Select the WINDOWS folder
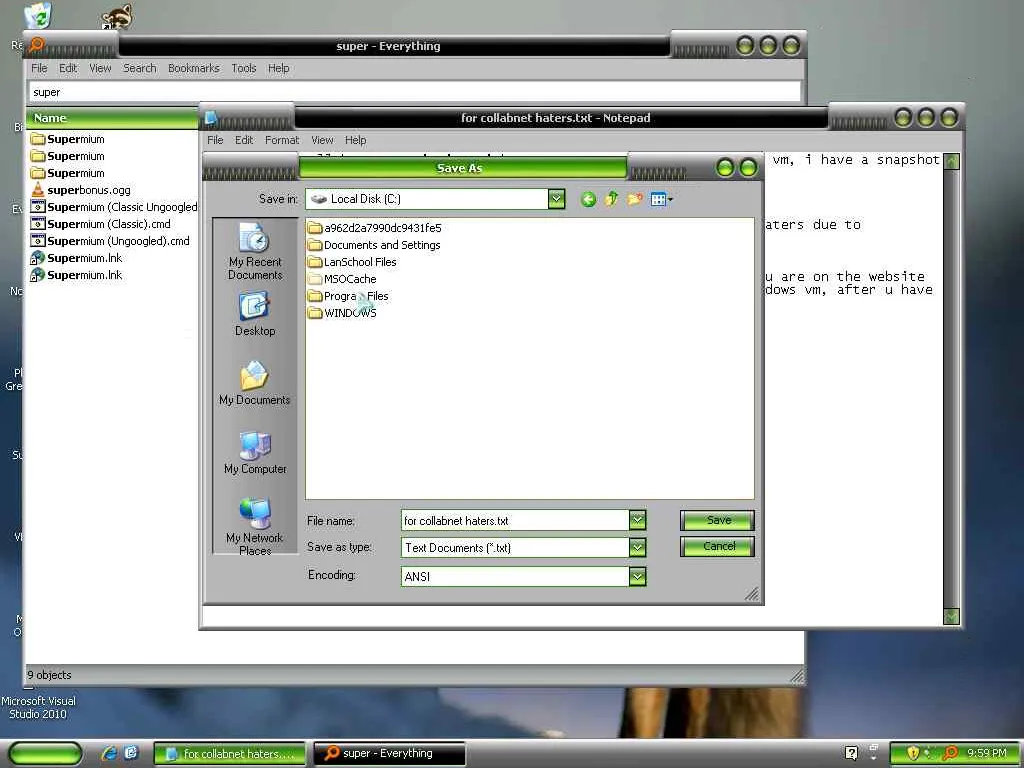The width and height of the screenshot is (1024, 768). 342,313
